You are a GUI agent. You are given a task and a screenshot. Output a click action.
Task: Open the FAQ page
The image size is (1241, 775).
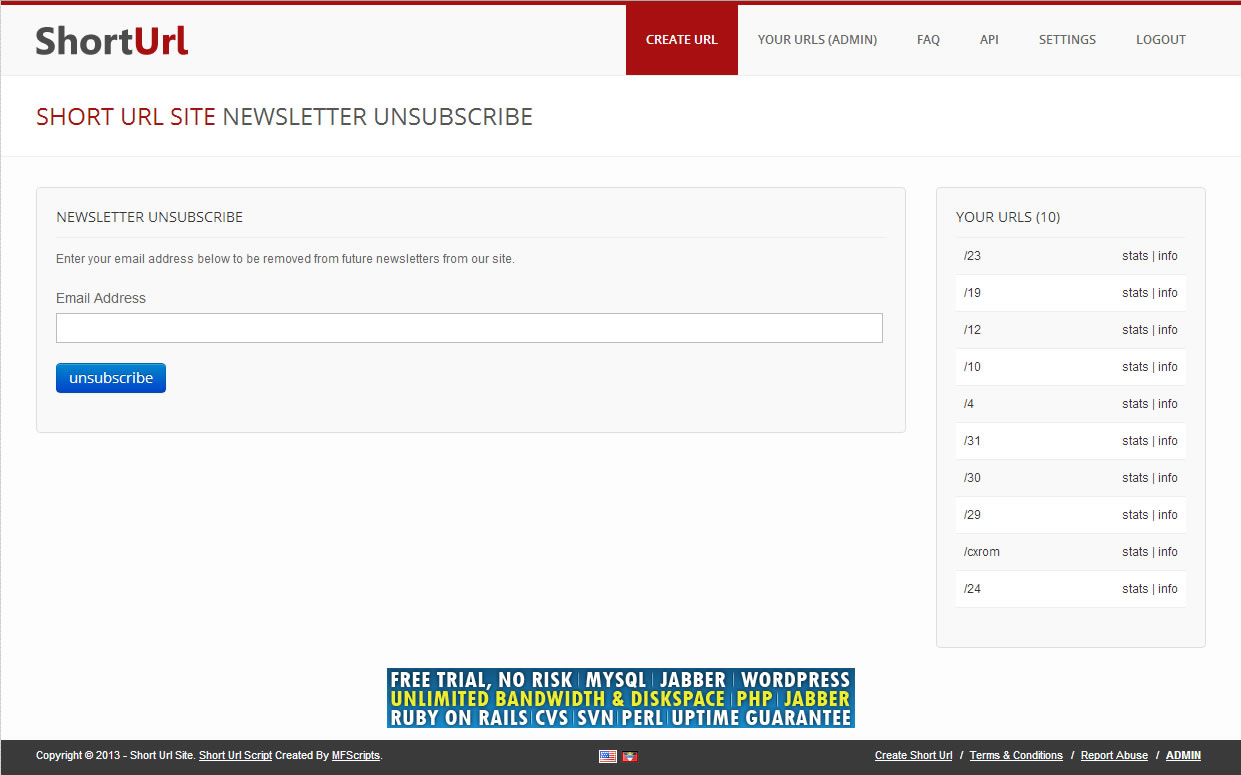coord(928,40)
